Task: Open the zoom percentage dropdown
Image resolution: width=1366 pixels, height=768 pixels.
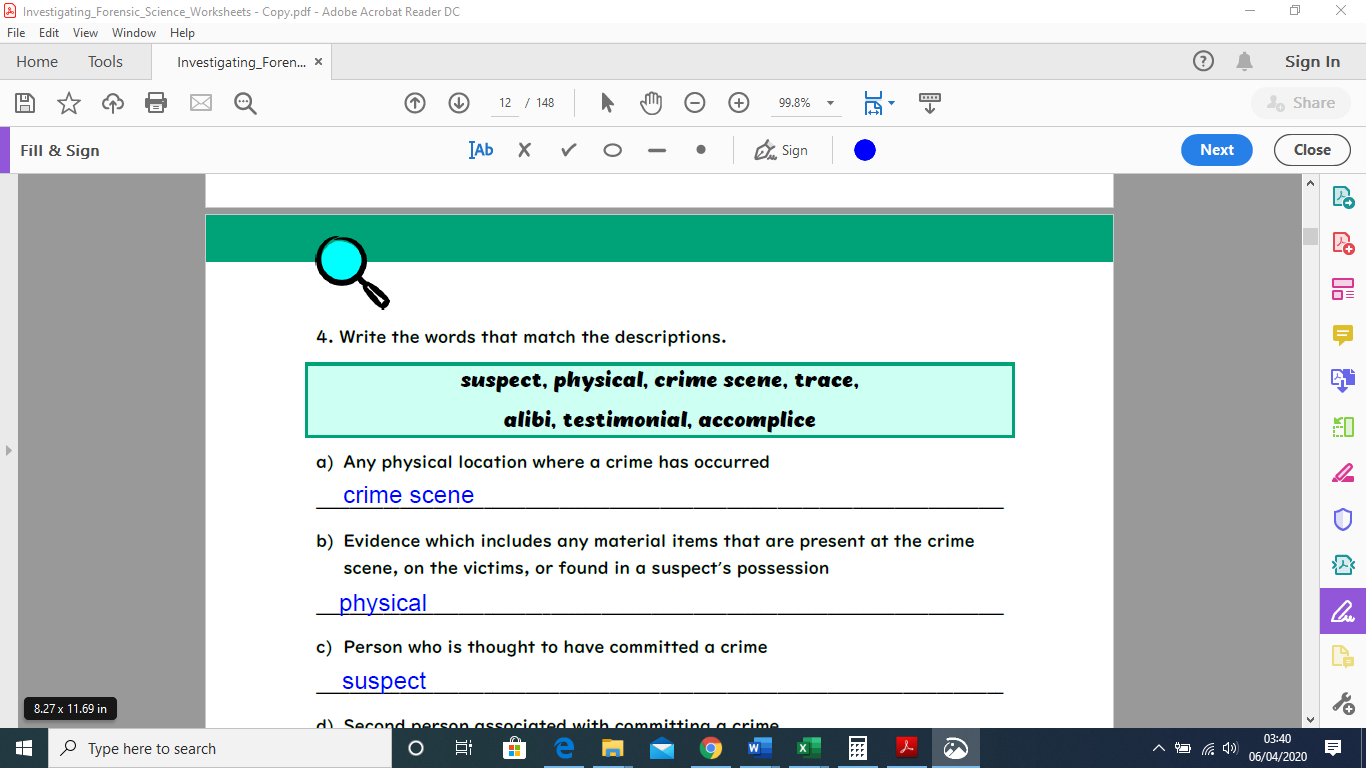Action: 830,102
